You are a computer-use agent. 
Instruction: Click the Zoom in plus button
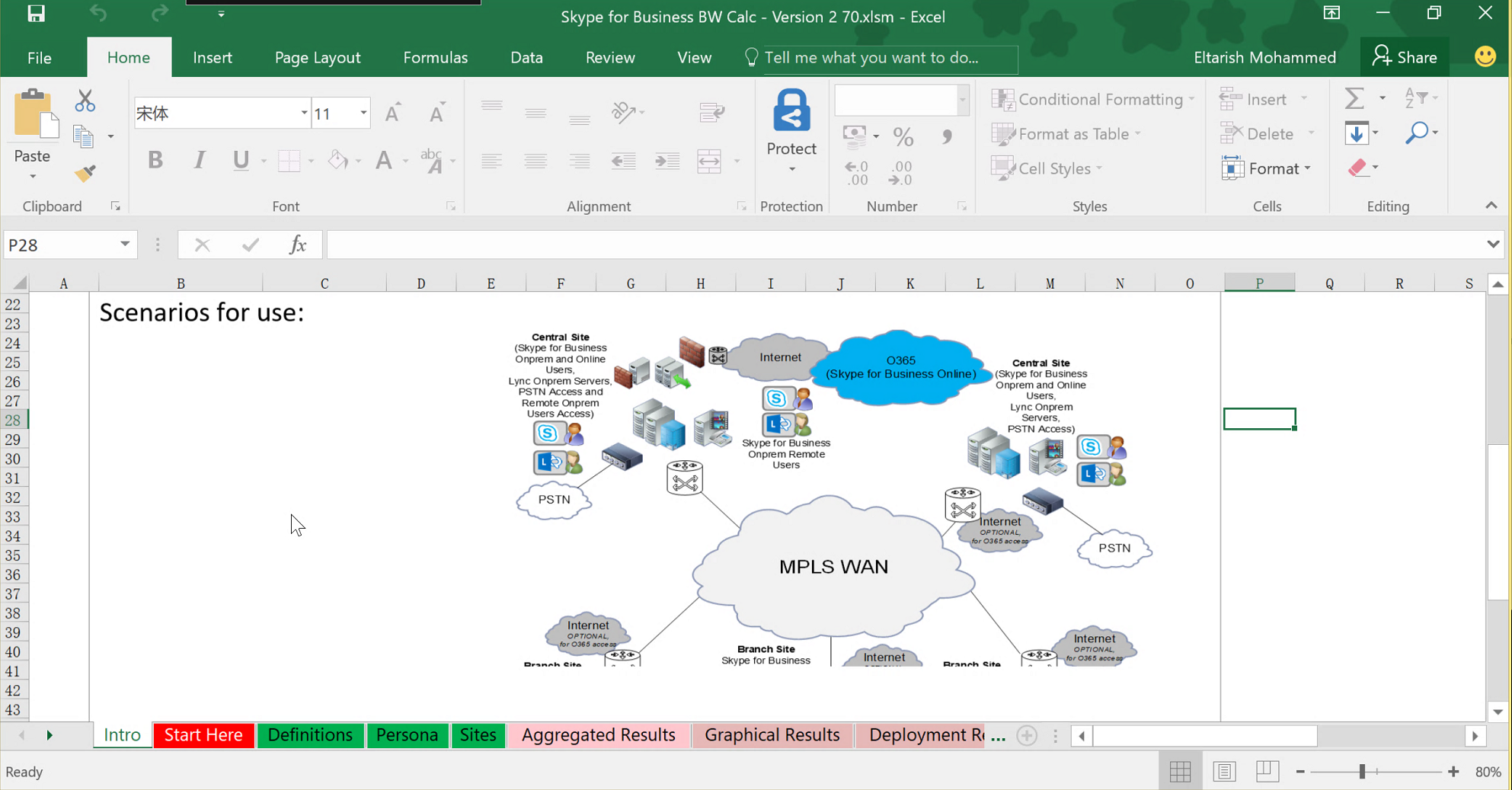(1453, 772)
